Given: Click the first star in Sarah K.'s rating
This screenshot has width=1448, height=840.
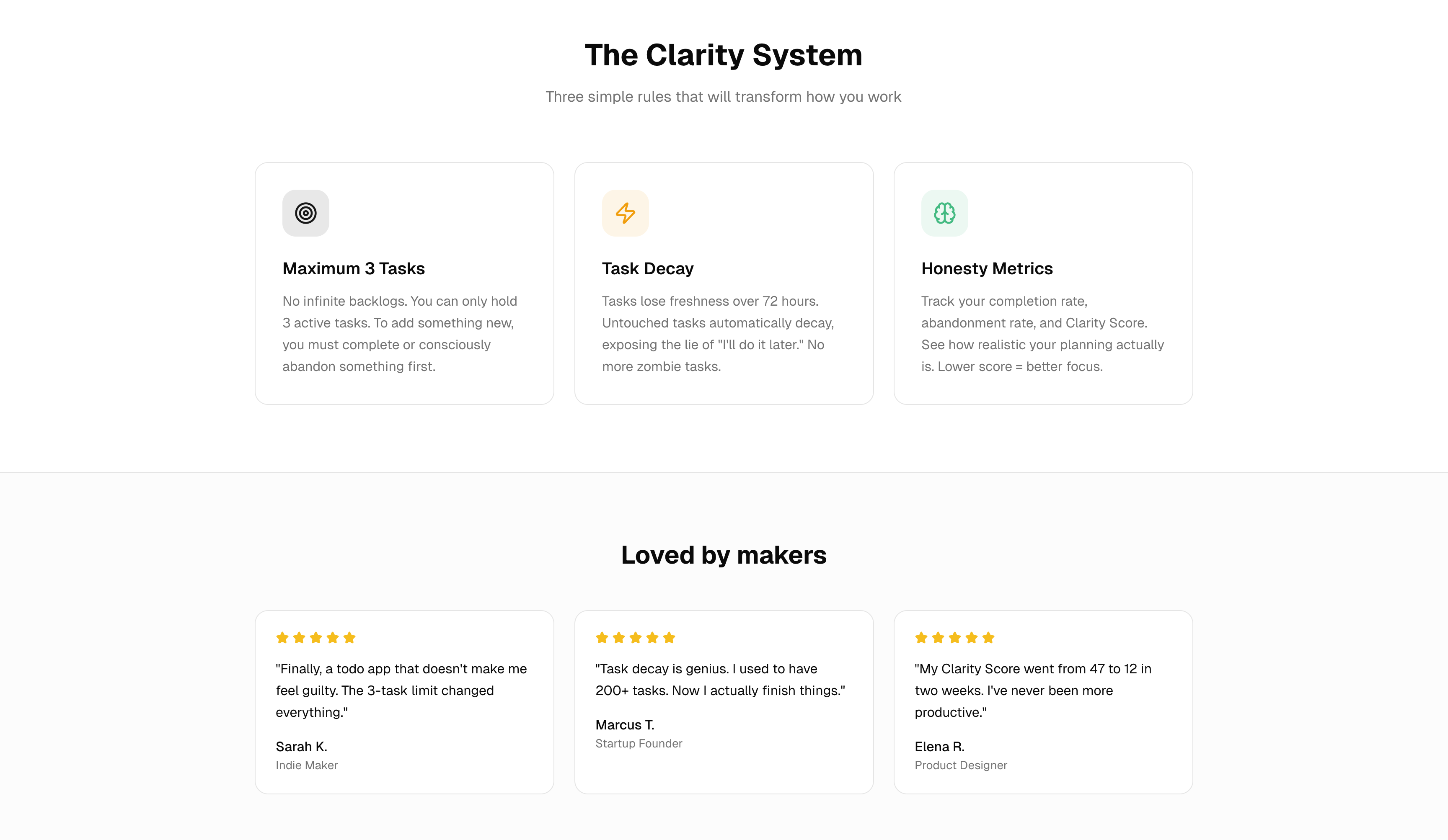Looking at the screenshot, I should [x=282, y=637].
